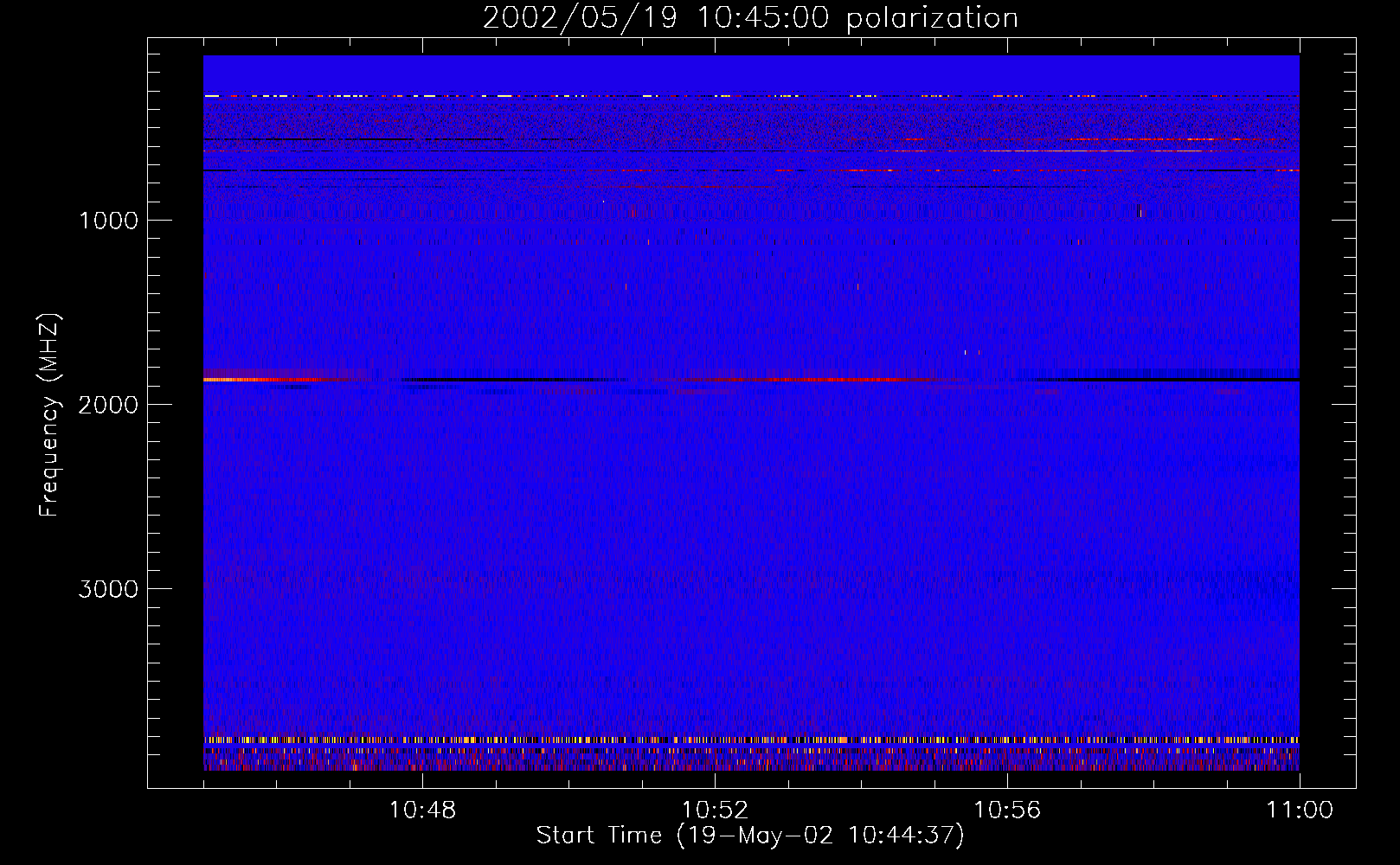Select the 1000 frequency tick label
This screenshot has width=1400, height=865.
(108, 221)
